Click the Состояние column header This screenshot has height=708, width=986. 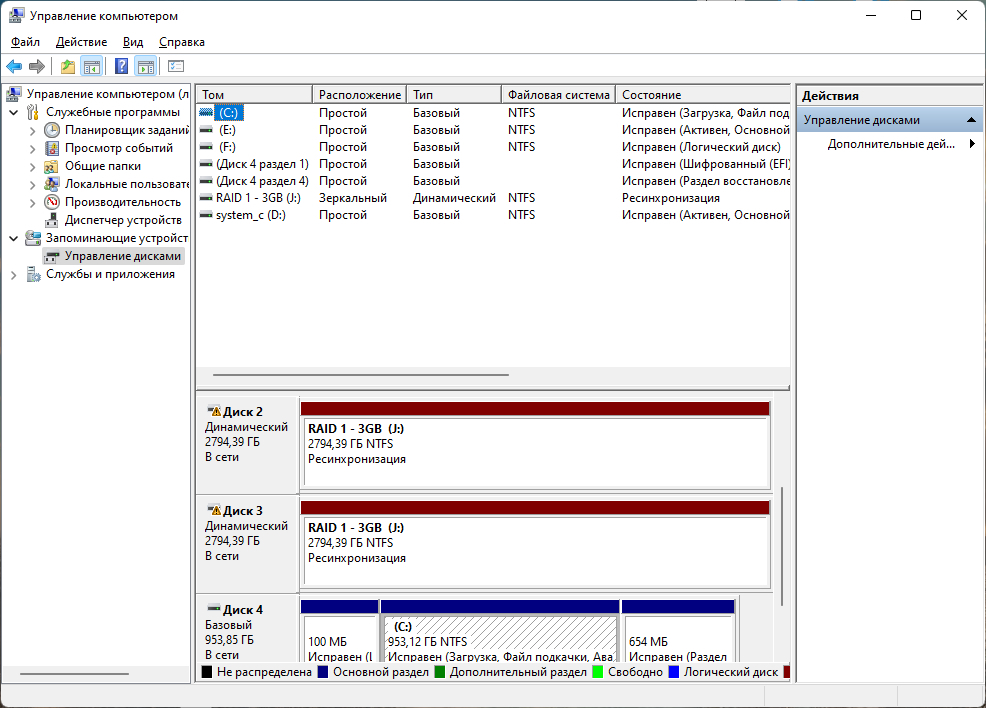700,95
